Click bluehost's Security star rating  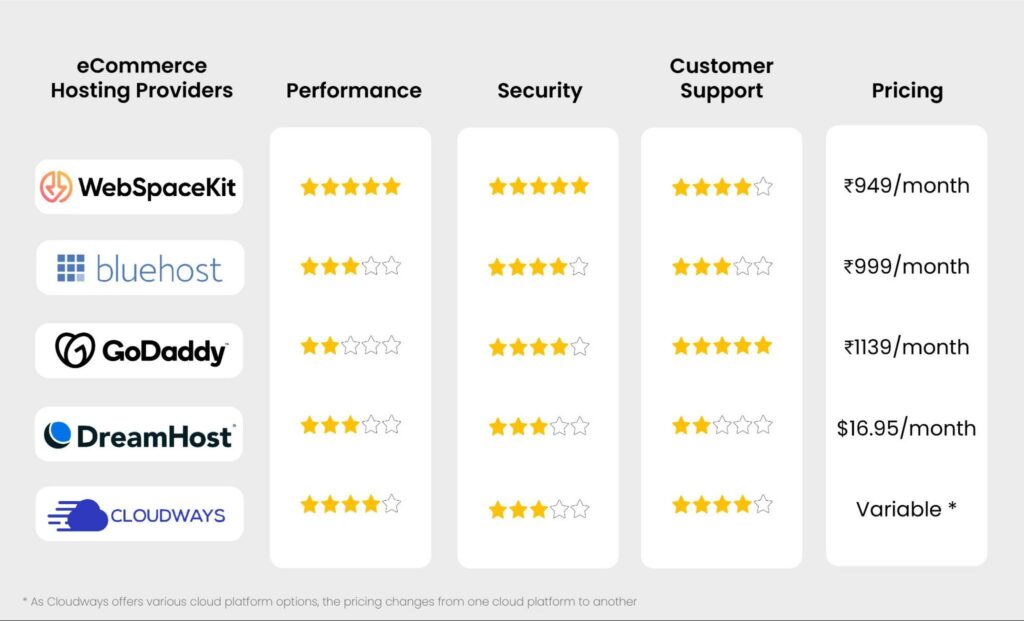pos(538,267)
